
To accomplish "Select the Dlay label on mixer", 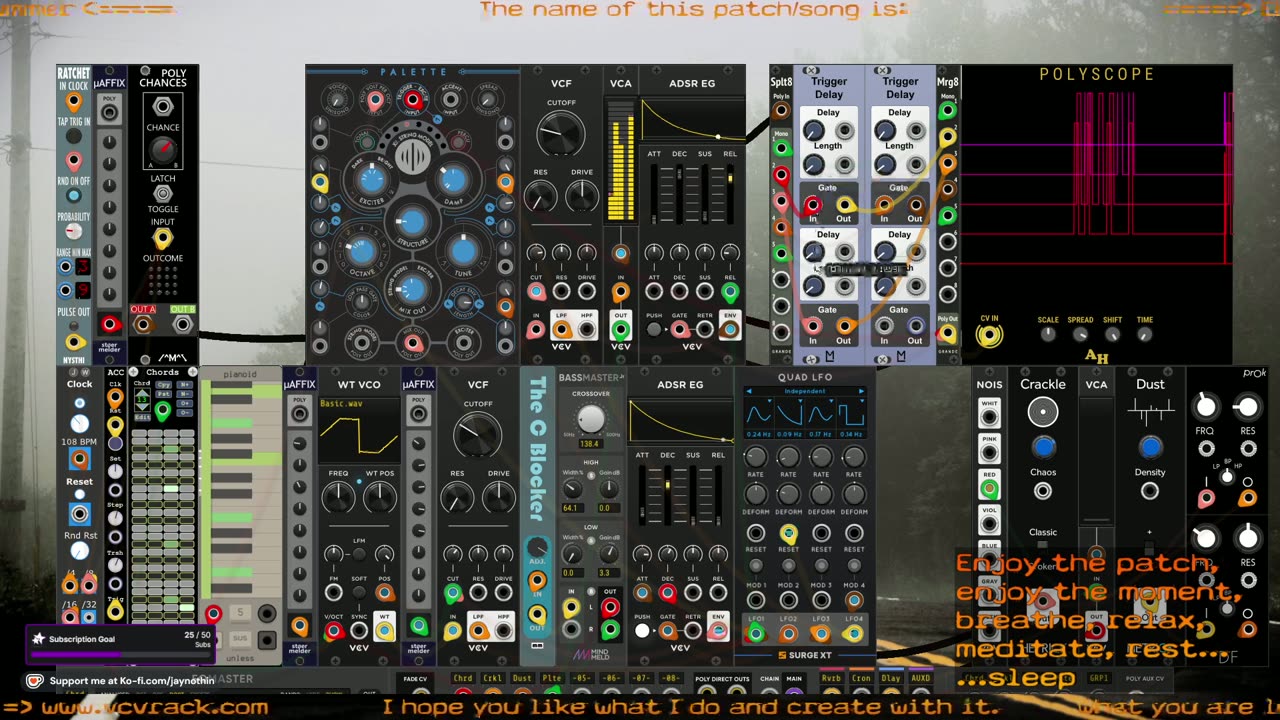I will (x=892, y=678).
